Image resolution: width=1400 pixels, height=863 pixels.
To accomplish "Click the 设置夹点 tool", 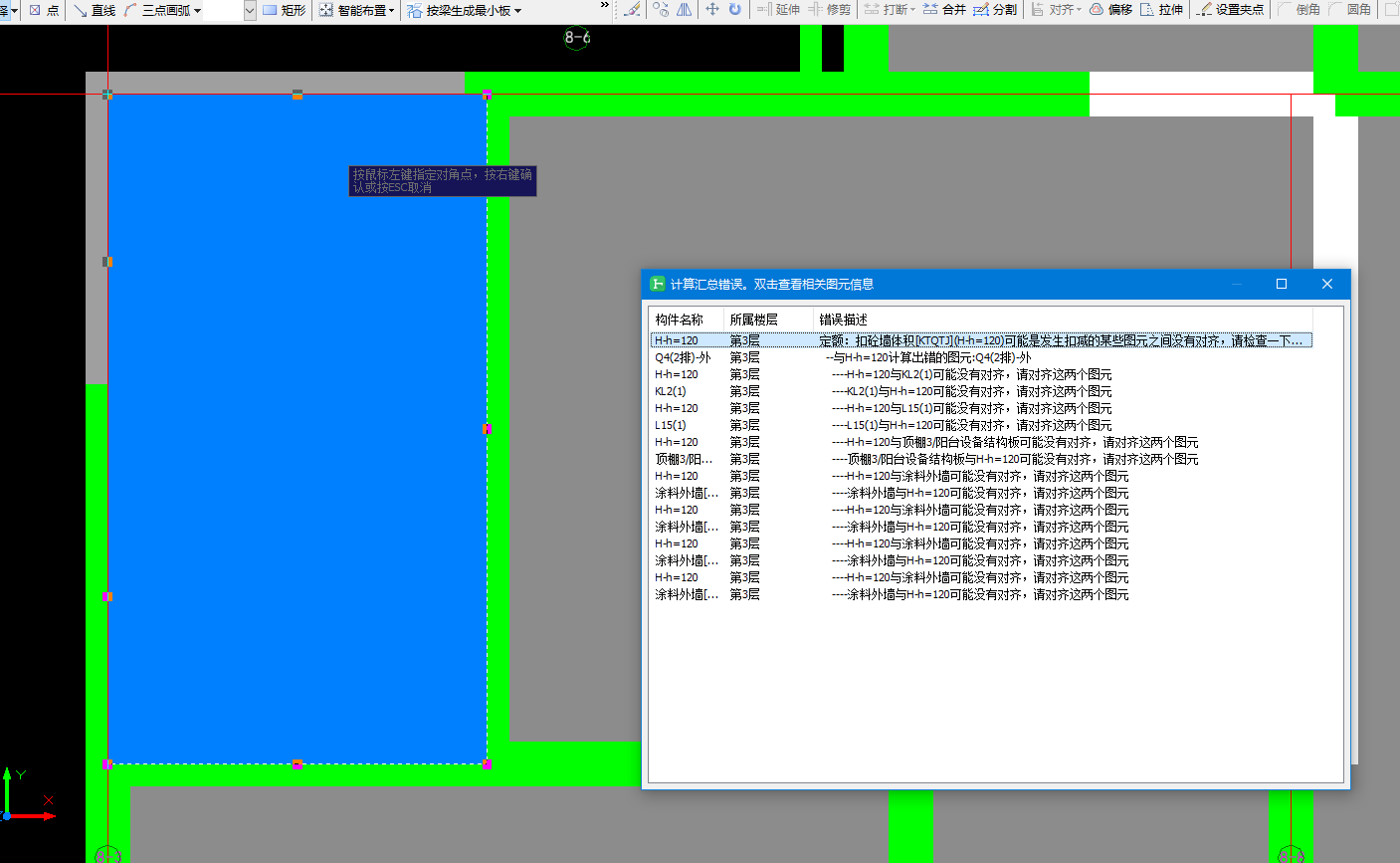I will tap(1231, 10).
